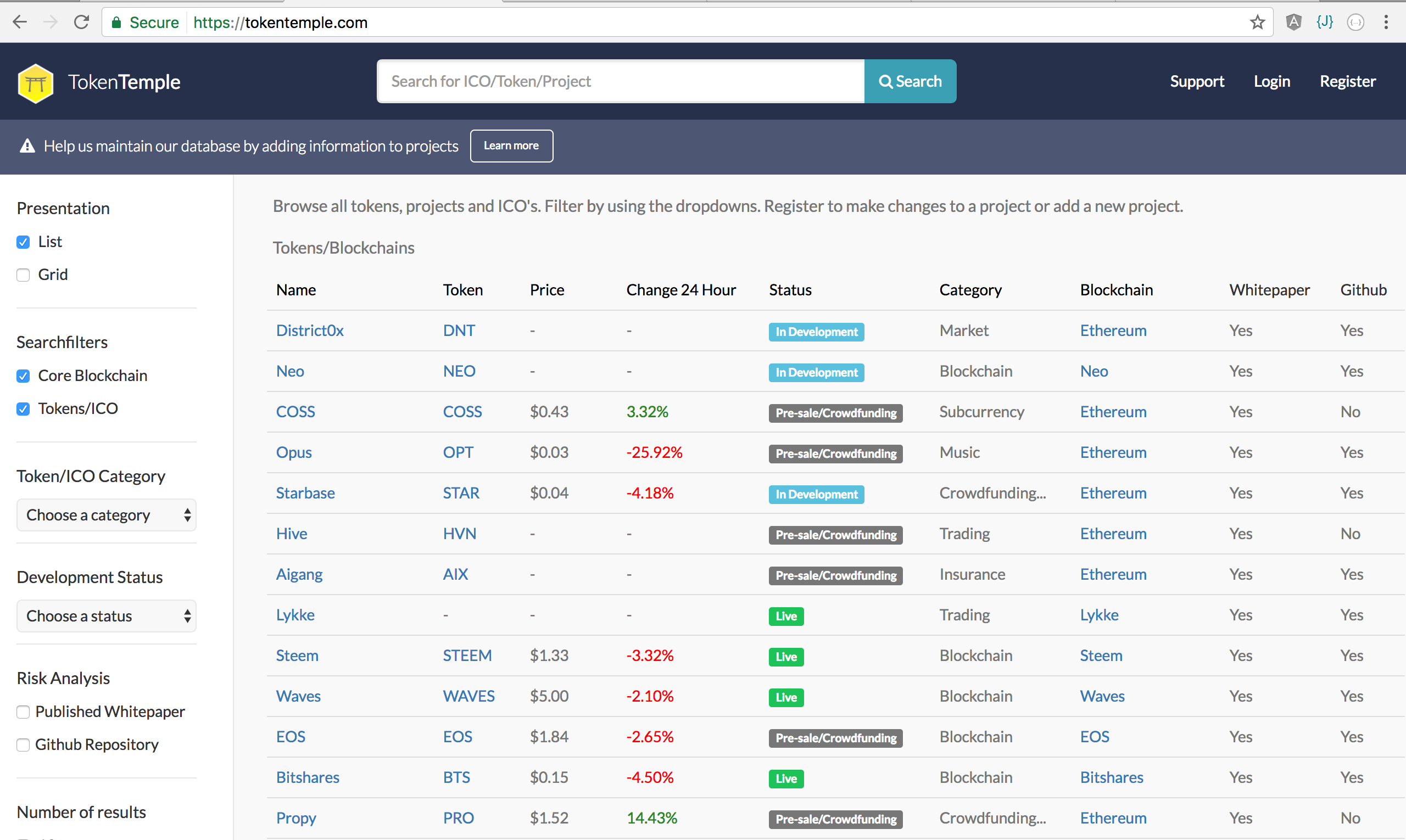The width and height of the screenshot is (1406, 840).
Task: Open the Waves project name link
Action: (x=298, y=696)
